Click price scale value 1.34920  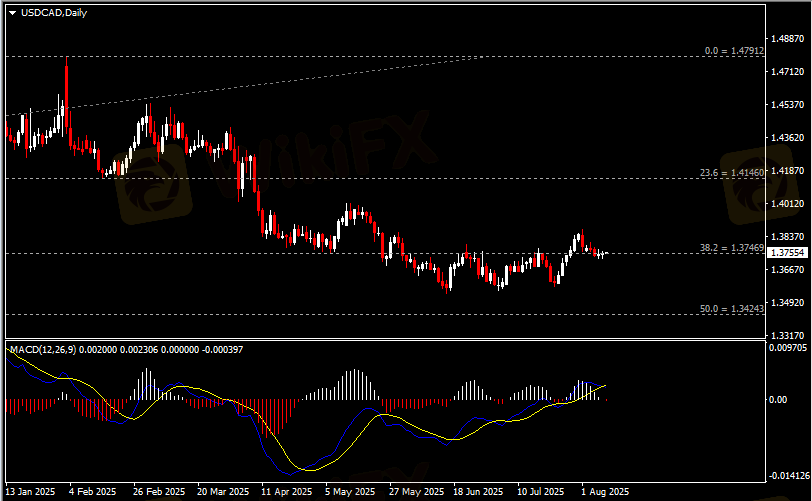(x=787, y=303)
